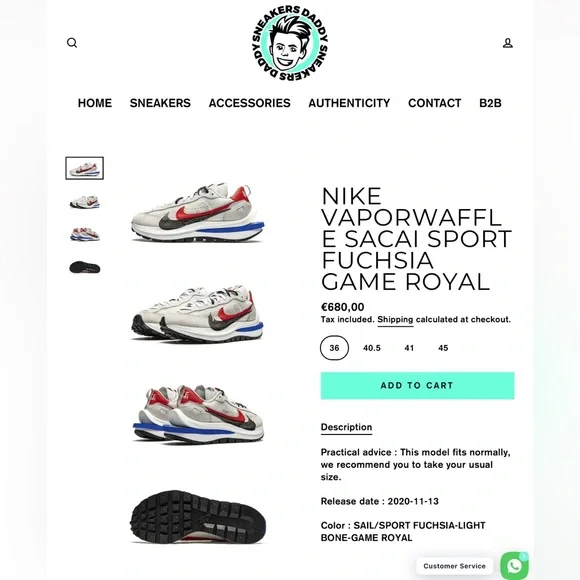Select size 45
This screenshot has height=580, width=580.
443,348
